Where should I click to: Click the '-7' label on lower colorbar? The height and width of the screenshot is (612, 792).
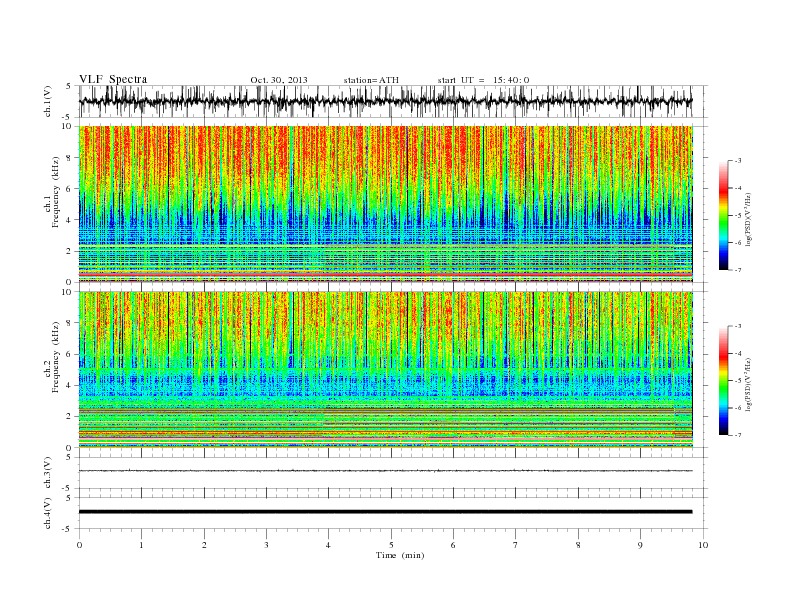pyautogui.click(x=737, y=435)
